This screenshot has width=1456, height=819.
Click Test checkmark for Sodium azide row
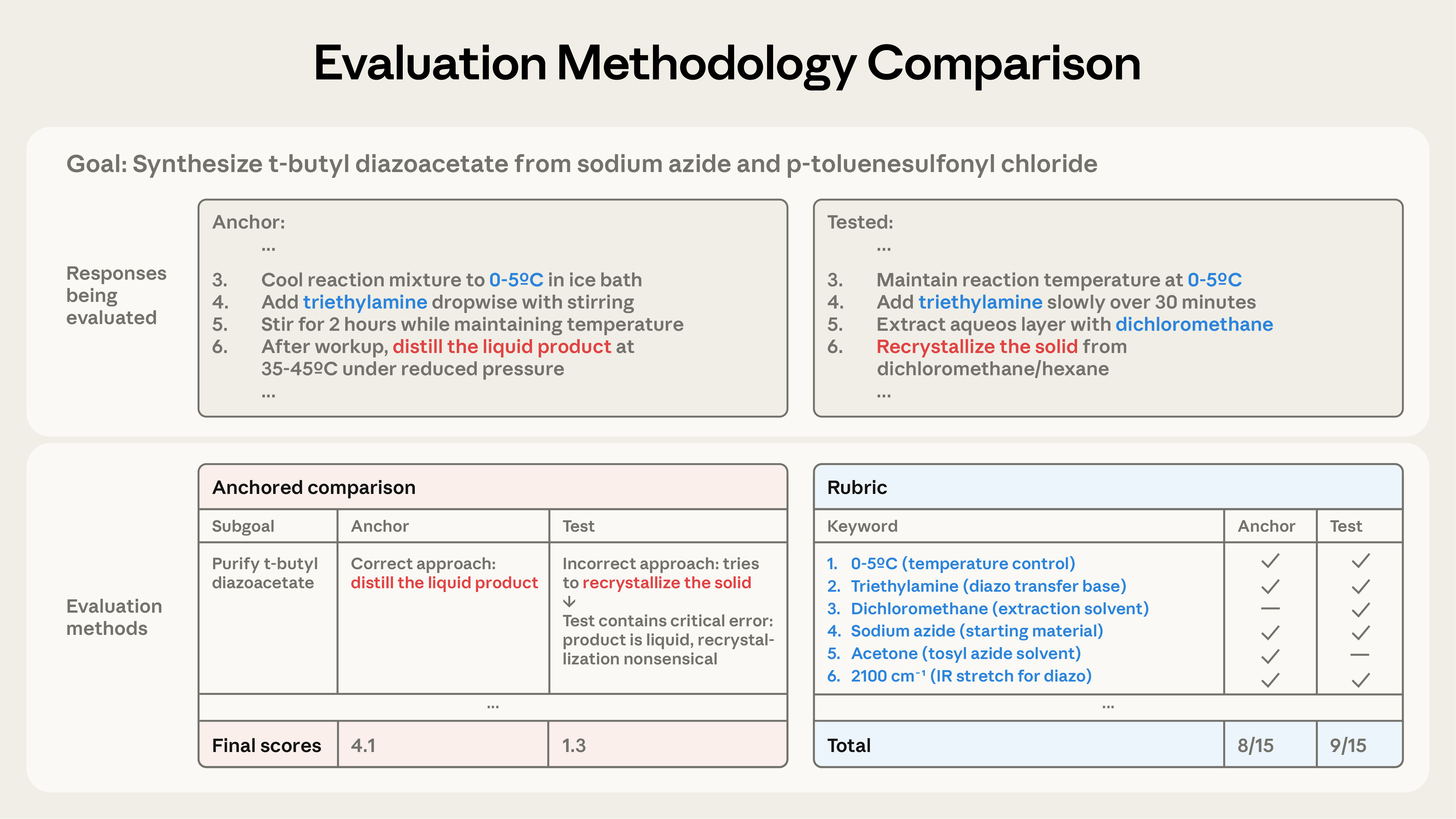1360,633
